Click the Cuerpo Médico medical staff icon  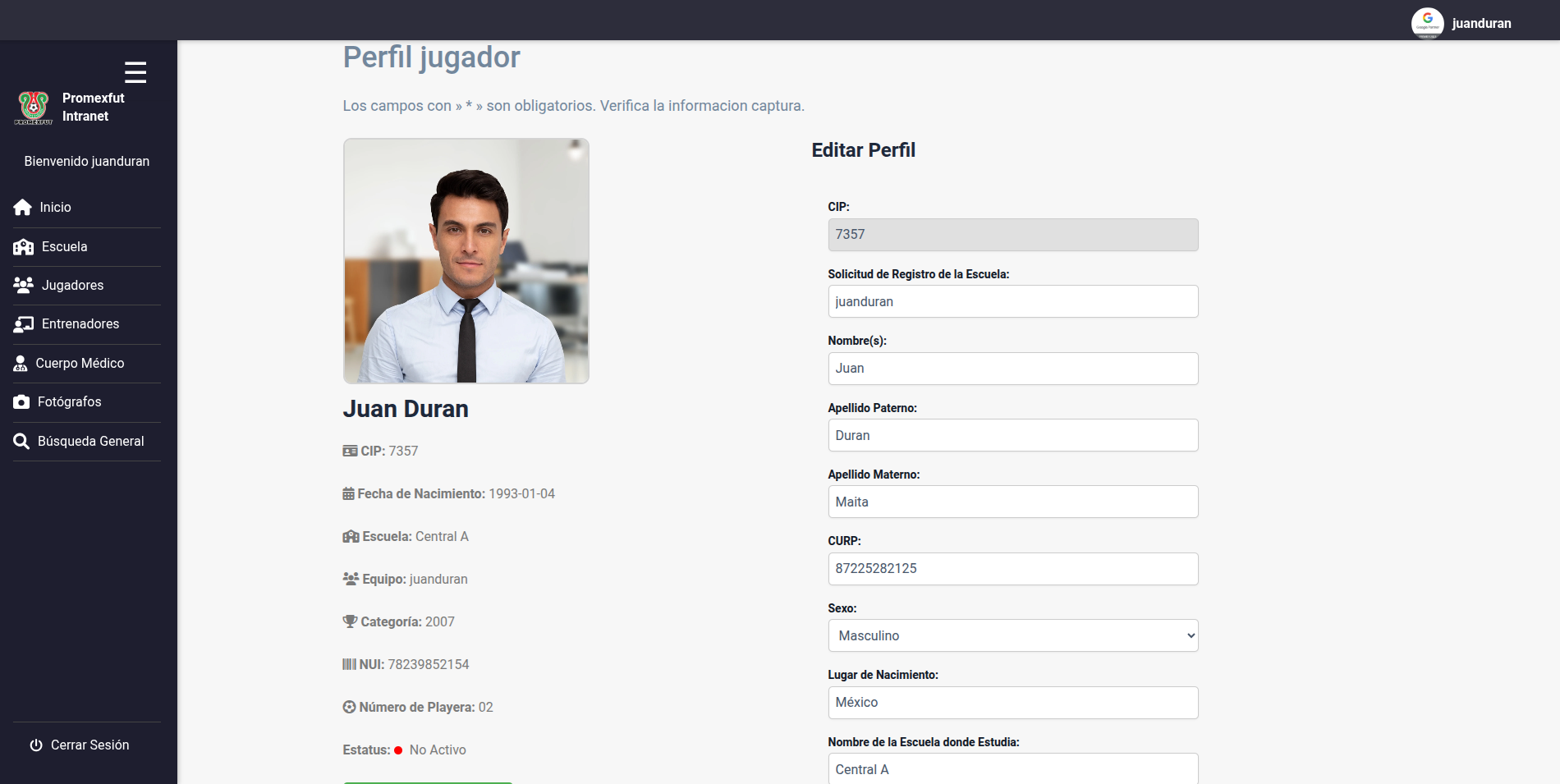pos(22,362)
